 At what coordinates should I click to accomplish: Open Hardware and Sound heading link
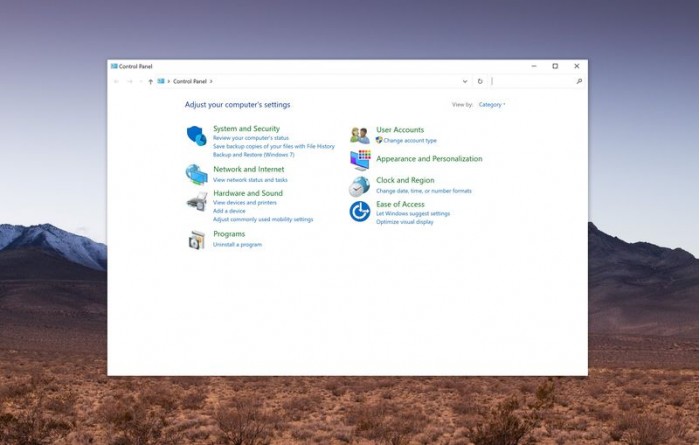click(x=248, y=193)
